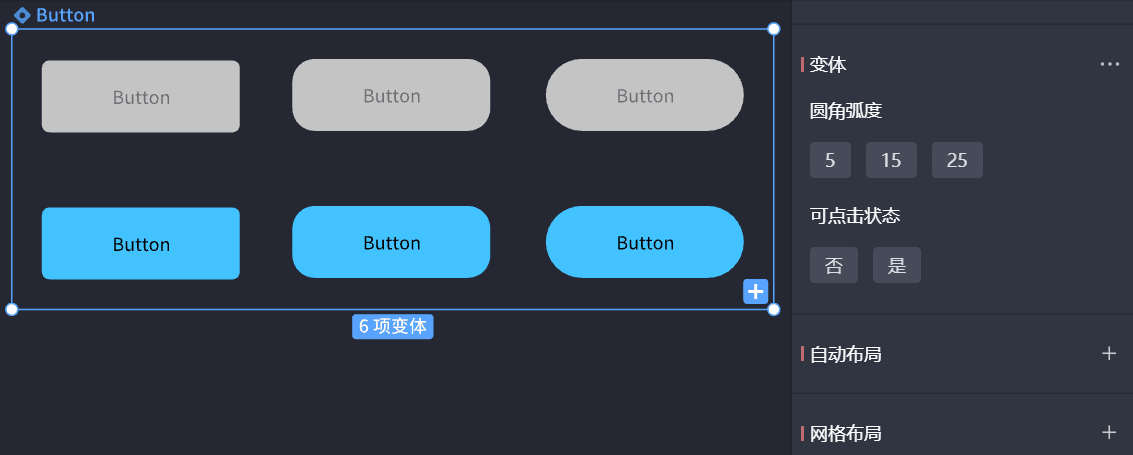
Task: Click the 圆角弧度 property name
Action: (846, 111)
